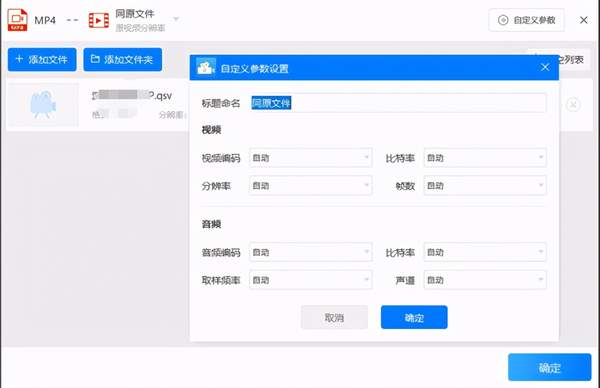Image resolution: width=600 pixels, height=388 pixels.
Task: Remove the .qsv file with the circled X
Action: [x=573, y=104]
